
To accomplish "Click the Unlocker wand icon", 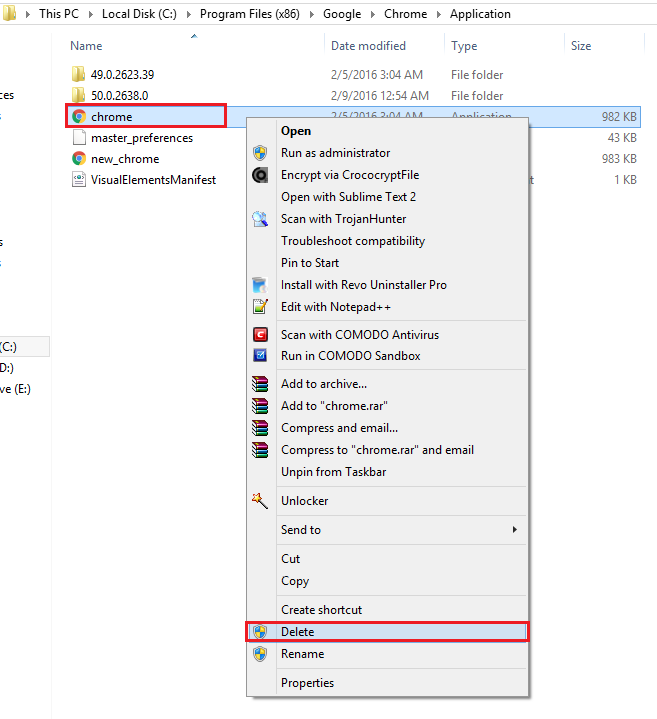I will tap(260, 501).
